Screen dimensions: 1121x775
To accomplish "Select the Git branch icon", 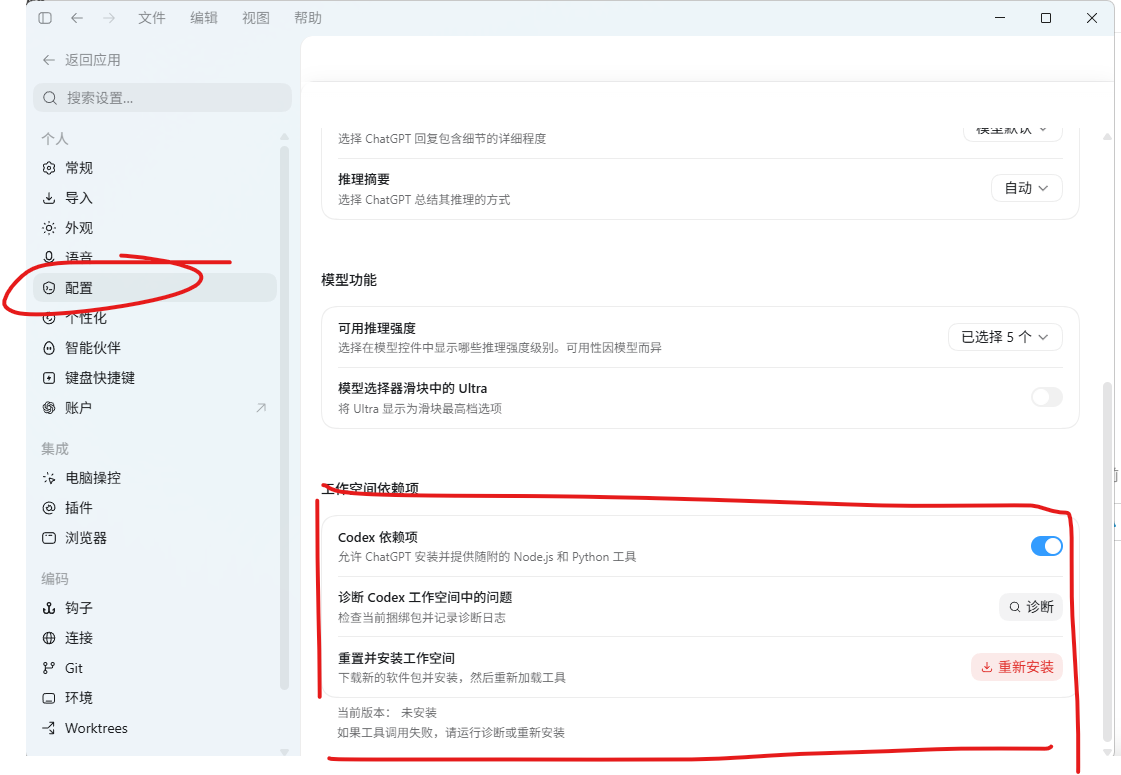I will tap(49, 668).
